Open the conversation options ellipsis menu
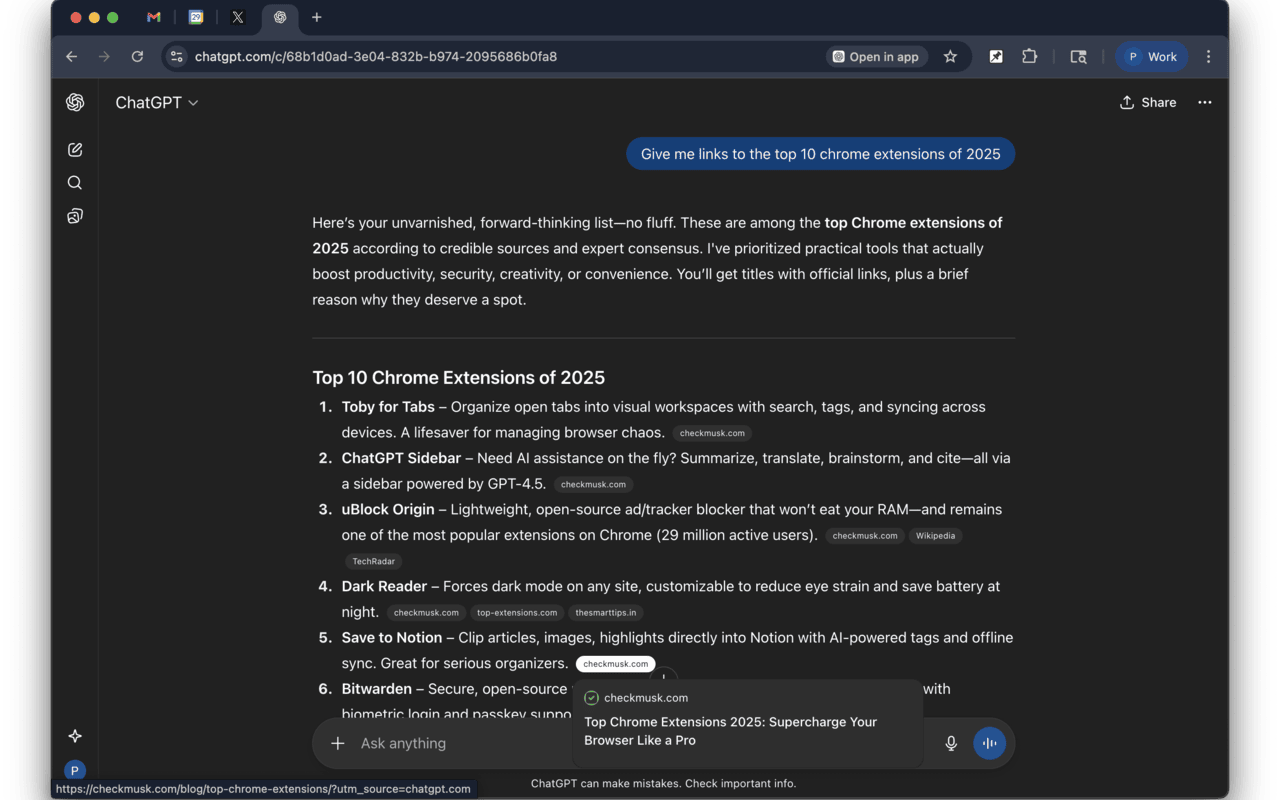The height and width of the screenshot is (800, 1280). coord(1205,102)
